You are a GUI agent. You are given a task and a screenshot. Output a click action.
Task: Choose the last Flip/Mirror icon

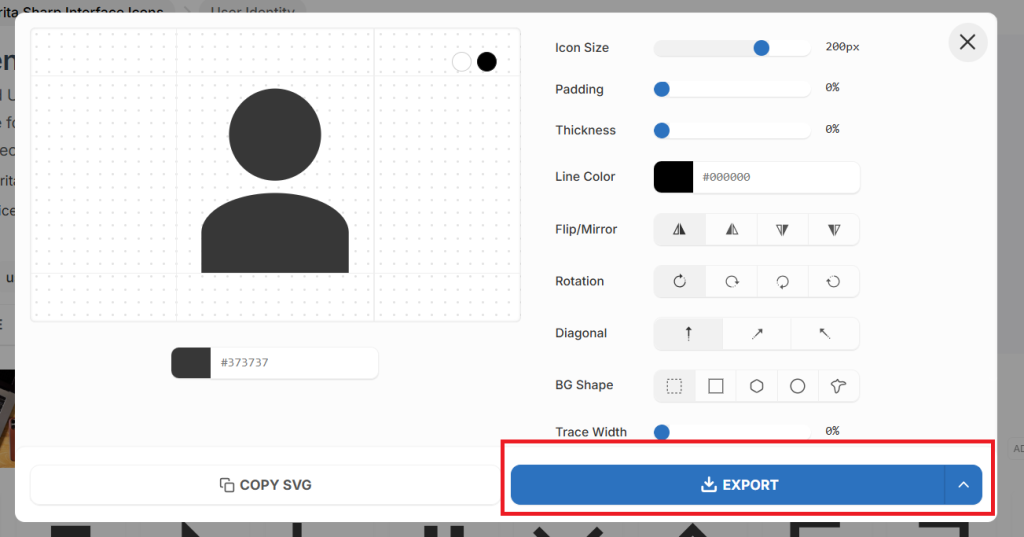pyautogui.click(x=833, y=229)
